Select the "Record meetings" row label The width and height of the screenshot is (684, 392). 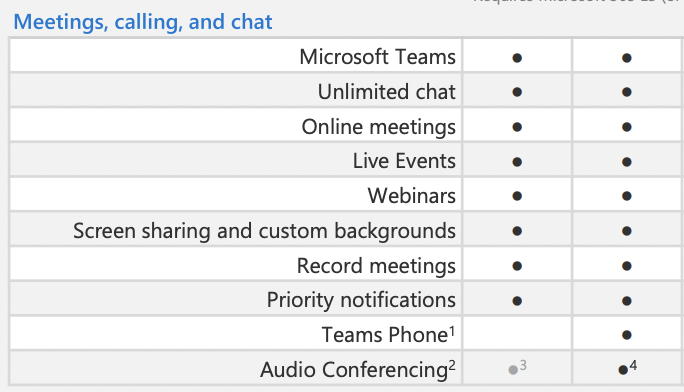376,266
